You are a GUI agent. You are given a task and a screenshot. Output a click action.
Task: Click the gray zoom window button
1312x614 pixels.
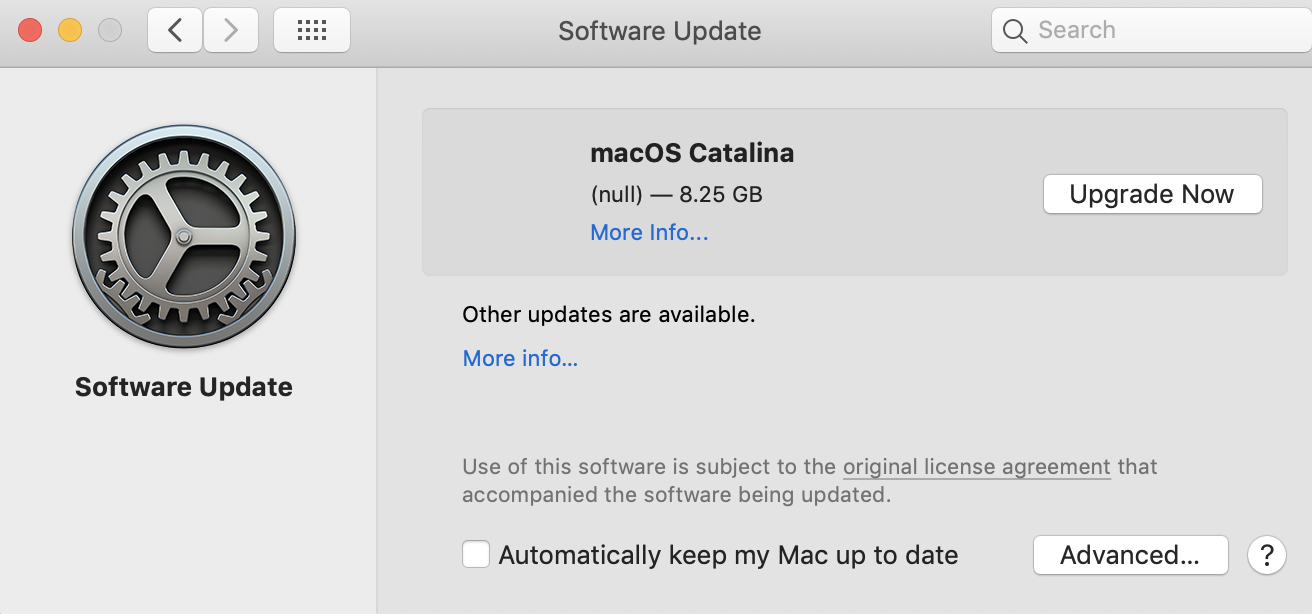pos(110,31)
